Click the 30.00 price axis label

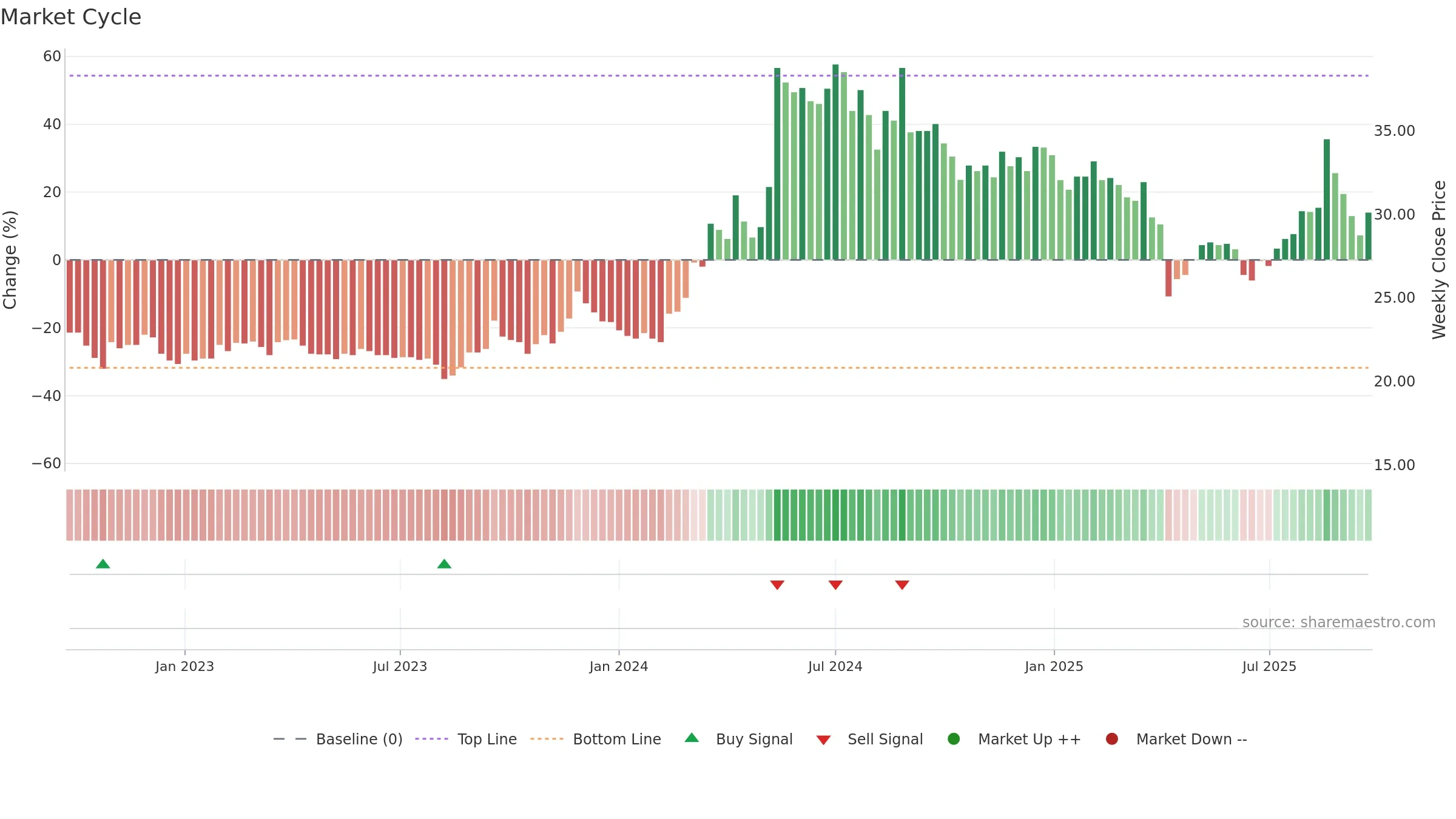click(x=1394, y=215)
